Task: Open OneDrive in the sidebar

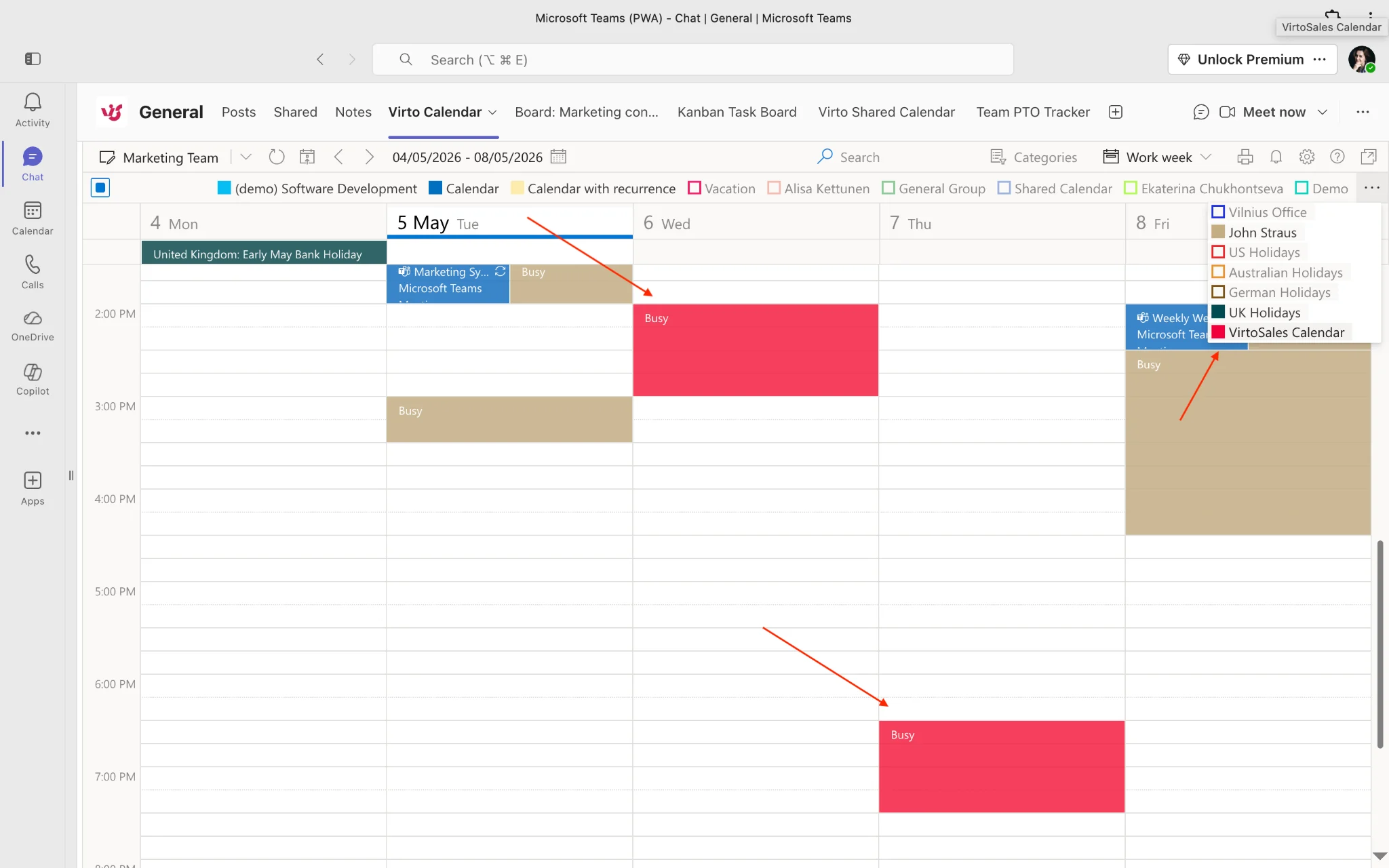Action: (x=33, y=326)
